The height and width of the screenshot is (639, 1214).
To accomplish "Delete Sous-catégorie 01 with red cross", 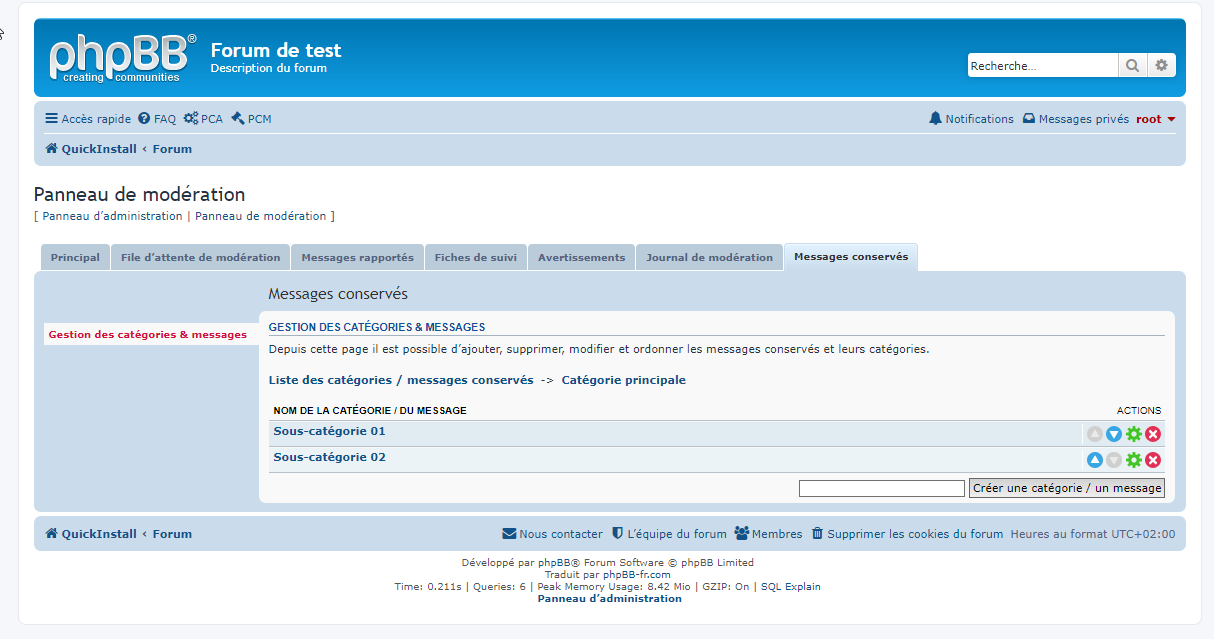I will tap(1153, 434).
